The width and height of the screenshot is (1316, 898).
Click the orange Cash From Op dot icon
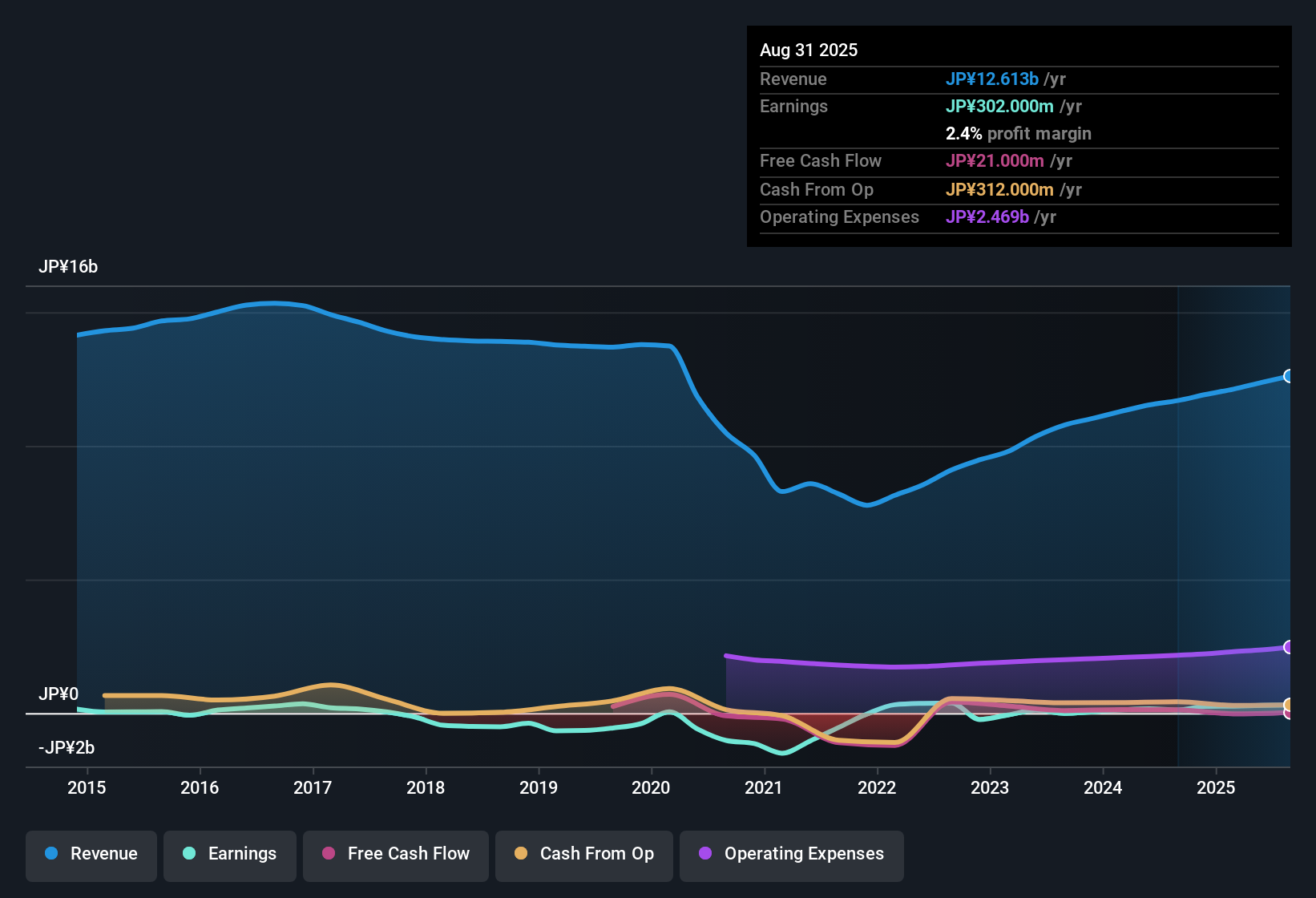(x=520, y=854)
